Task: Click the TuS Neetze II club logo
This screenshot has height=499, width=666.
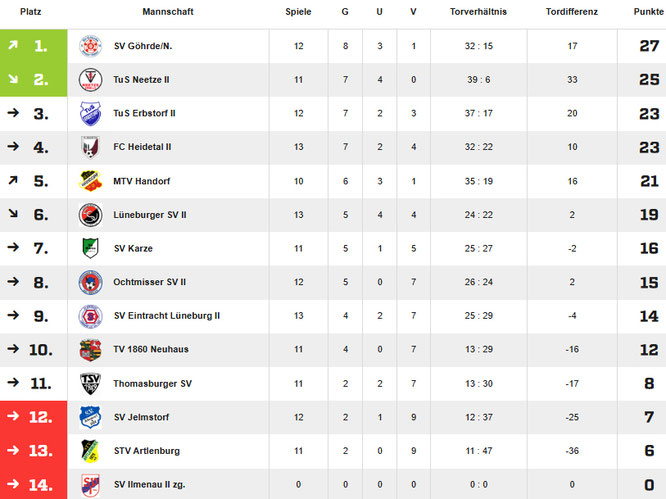Action: [x=90, y=80]
